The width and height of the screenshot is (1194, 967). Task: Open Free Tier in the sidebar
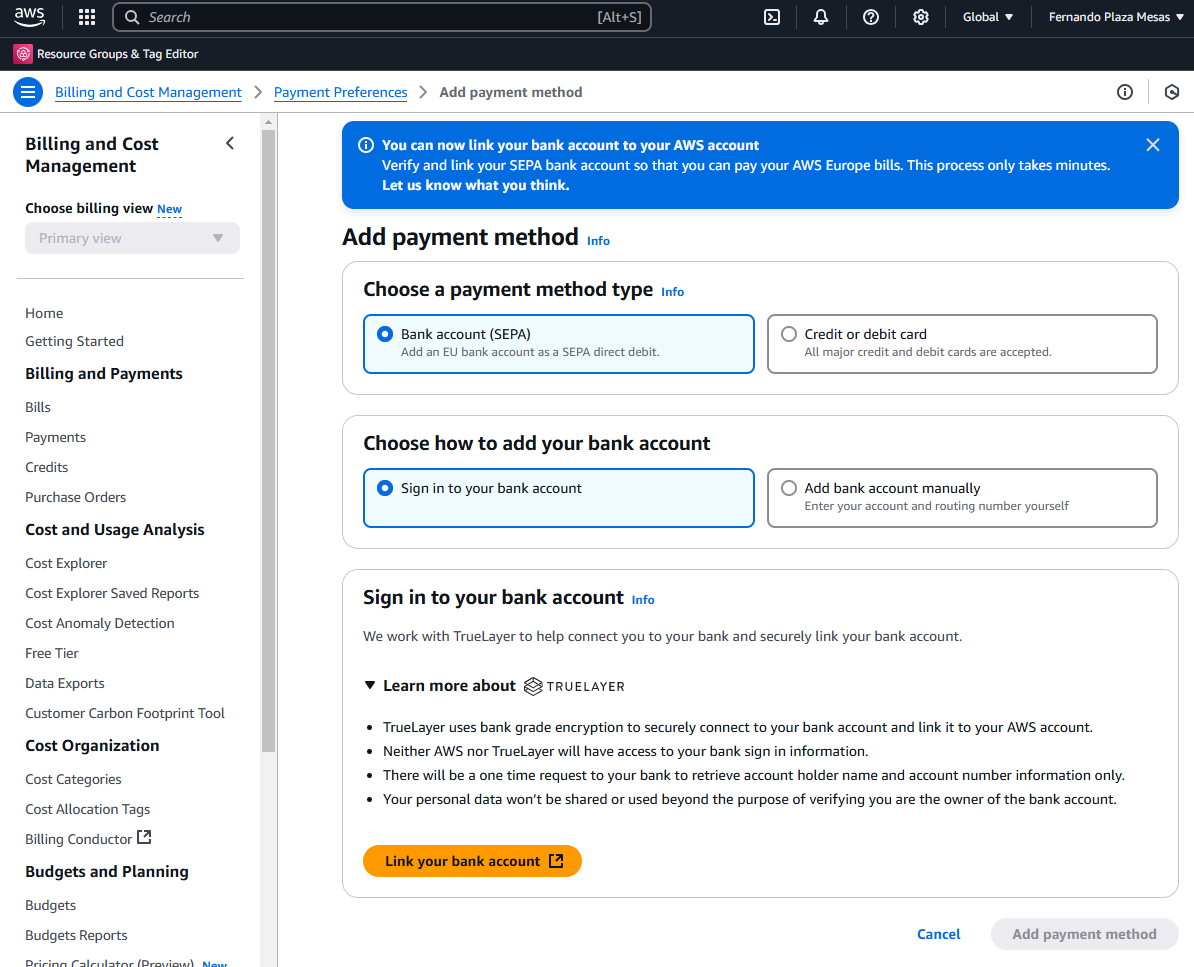pyautogui.click(x=52, y=653)
